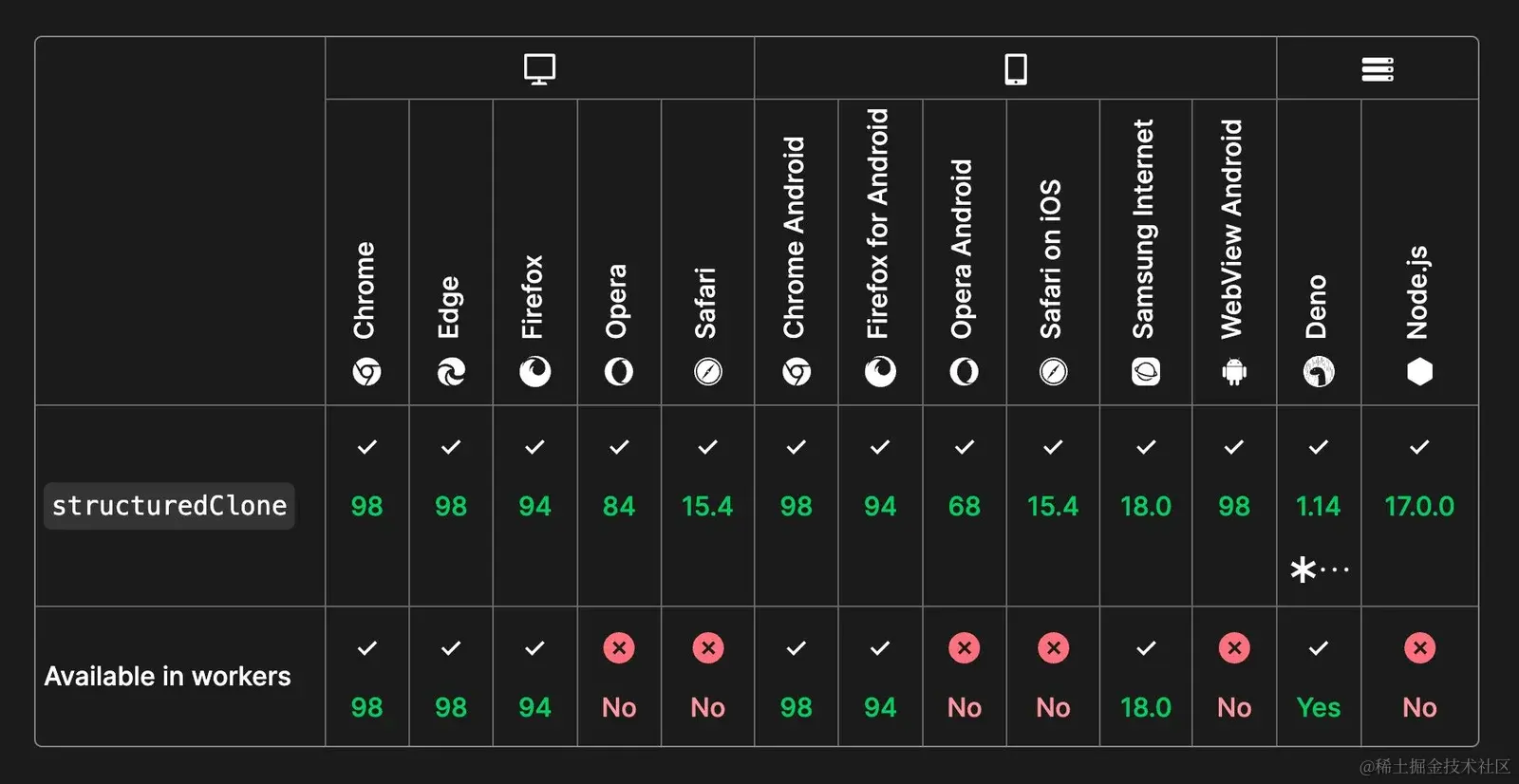Screen dimensions: 1519x784
Task: Click the Available in workers row label
Action: [168, 676]
